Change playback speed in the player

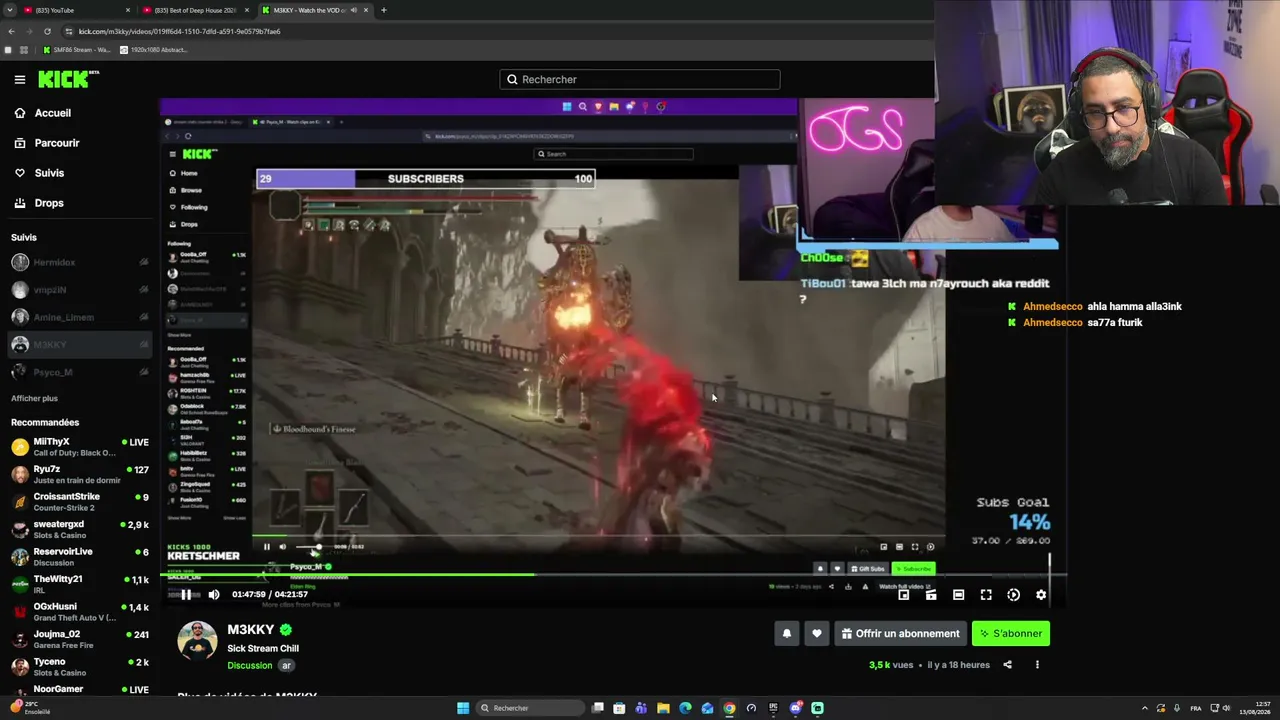click(x=1013, y=595)
